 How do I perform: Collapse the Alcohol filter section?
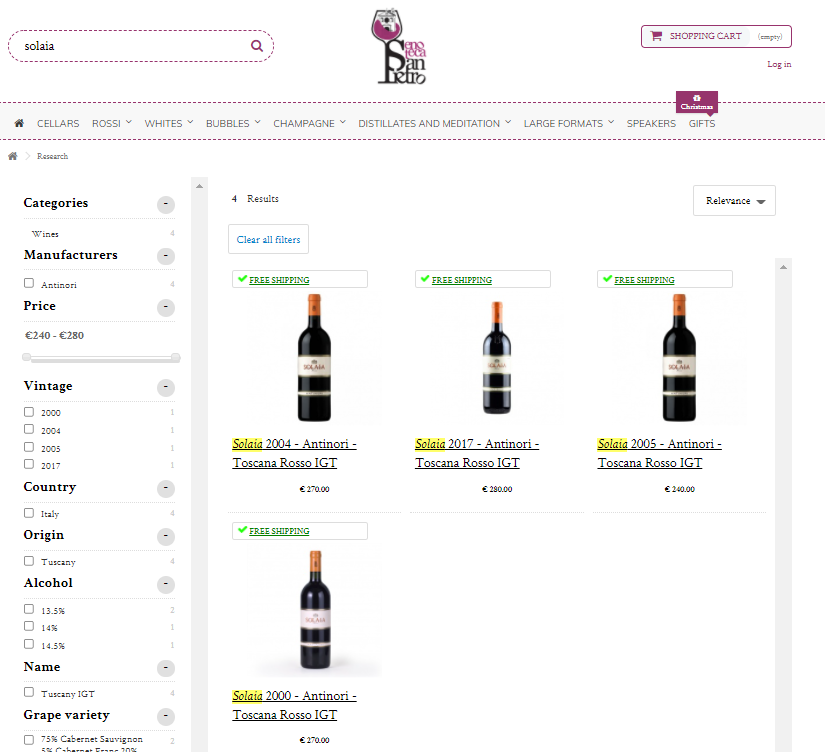[166, 584]
